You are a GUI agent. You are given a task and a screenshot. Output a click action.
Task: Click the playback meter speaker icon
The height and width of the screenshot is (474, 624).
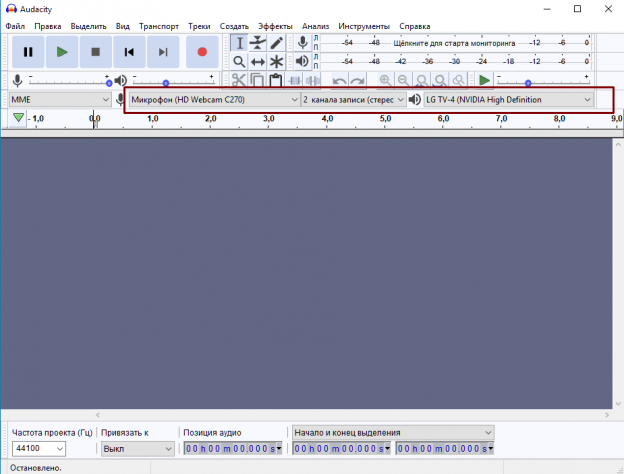coord(302,61)
